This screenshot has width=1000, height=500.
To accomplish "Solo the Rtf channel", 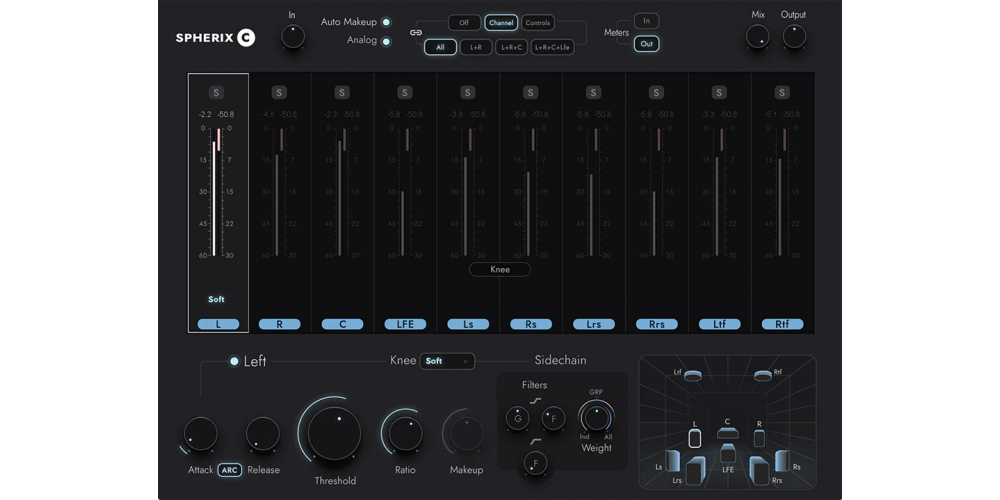I will (x=783, y=92).
